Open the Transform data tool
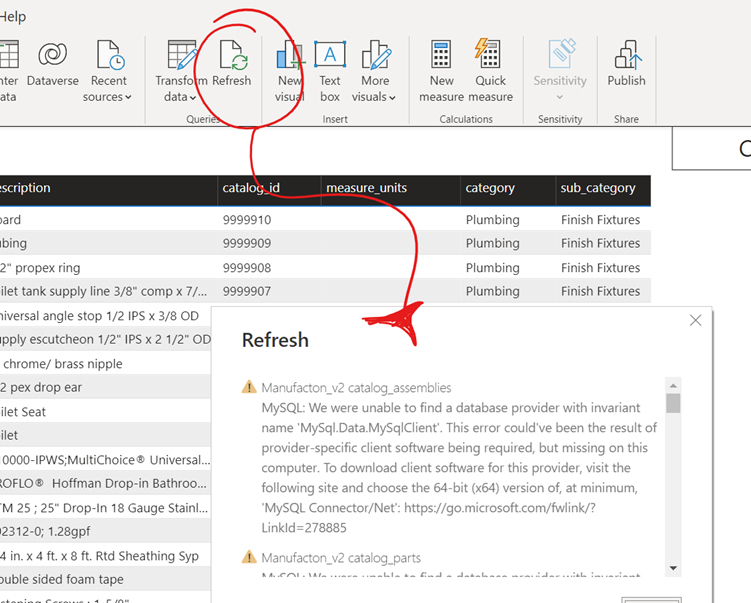 181,70
